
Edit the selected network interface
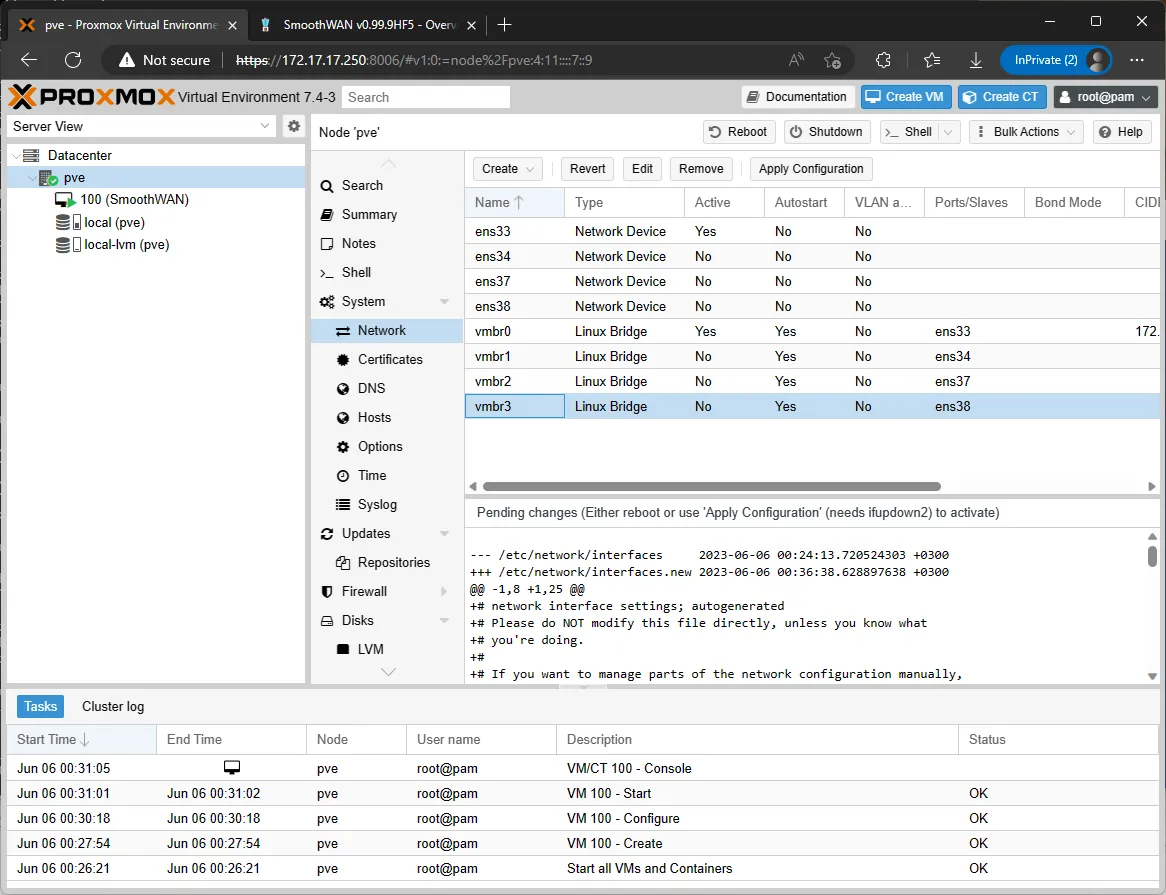coord(642,169)
